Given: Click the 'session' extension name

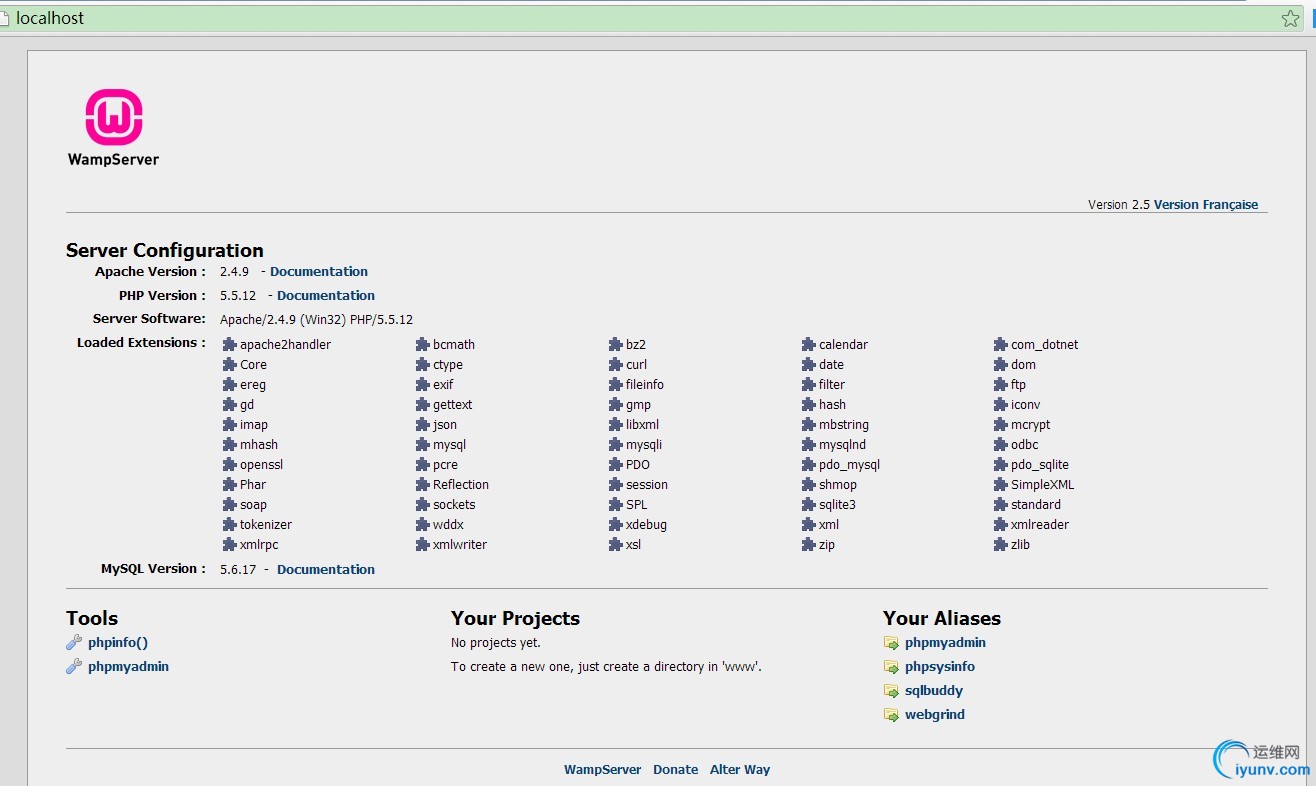Looking at the screenshot, I should pos(647,485).
